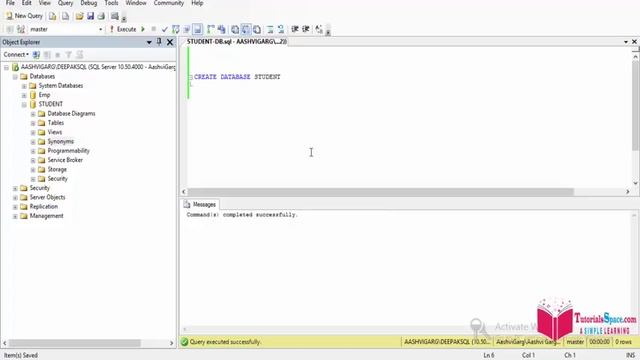Click the Database Engine Query icon beside New Query
The width and height of the screenshot is (640, 360).
pyautogui.click(x=53, y=16)
